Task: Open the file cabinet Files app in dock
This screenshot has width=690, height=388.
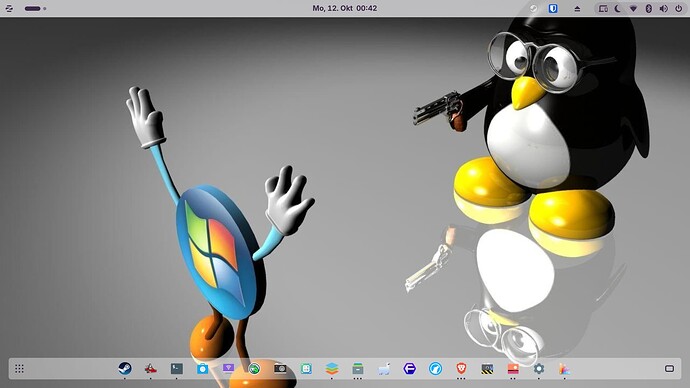Action: click(358, 368)
